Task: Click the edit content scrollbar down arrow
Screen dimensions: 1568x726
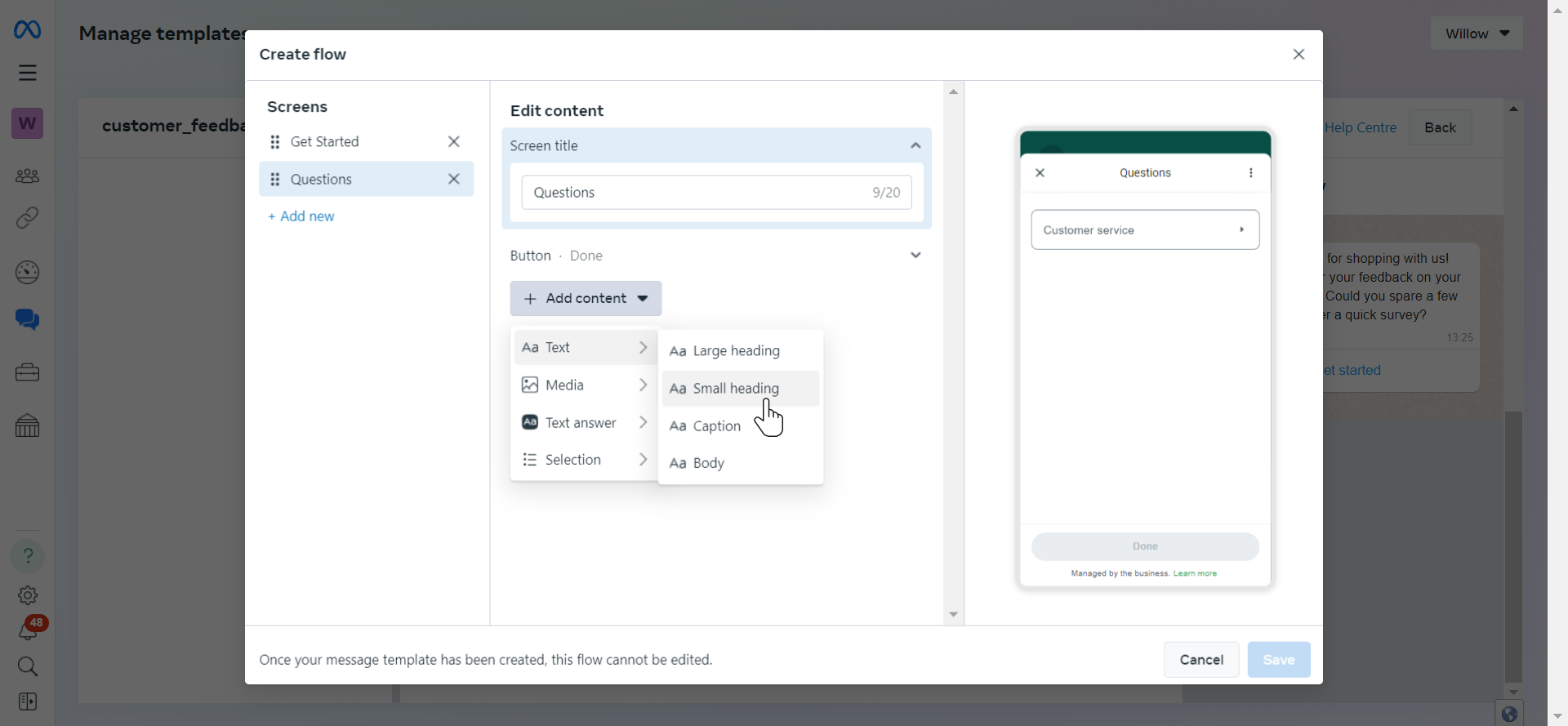Action: point(953,615)
